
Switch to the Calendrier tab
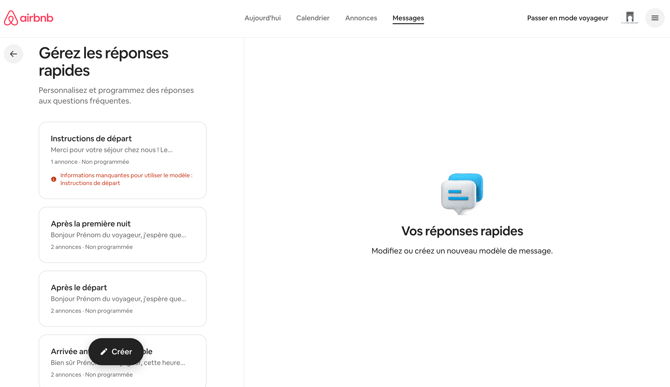point(313,18)
